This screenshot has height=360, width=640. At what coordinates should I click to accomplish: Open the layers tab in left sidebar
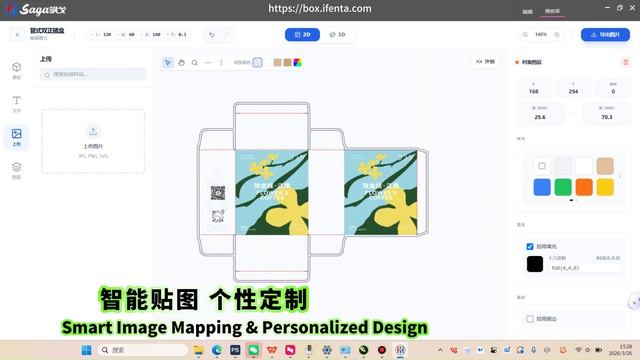click(16, 171)
